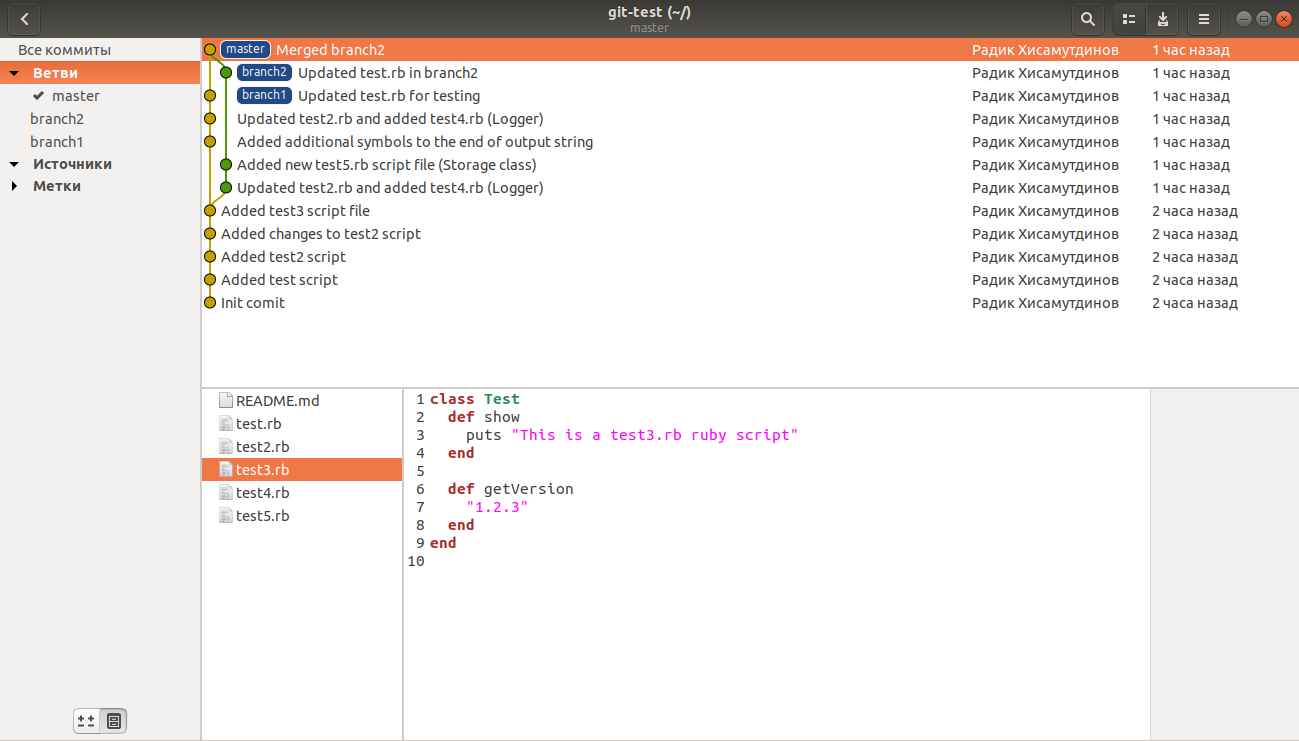The image size is (1299, 741).
Task: Select test4.rb in the file list
Action: 262,493
